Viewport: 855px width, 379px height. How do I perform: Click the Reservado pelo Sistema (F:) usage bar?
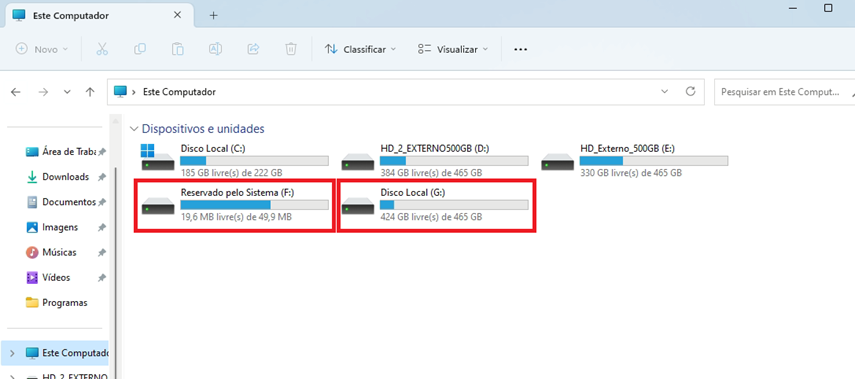254,204
